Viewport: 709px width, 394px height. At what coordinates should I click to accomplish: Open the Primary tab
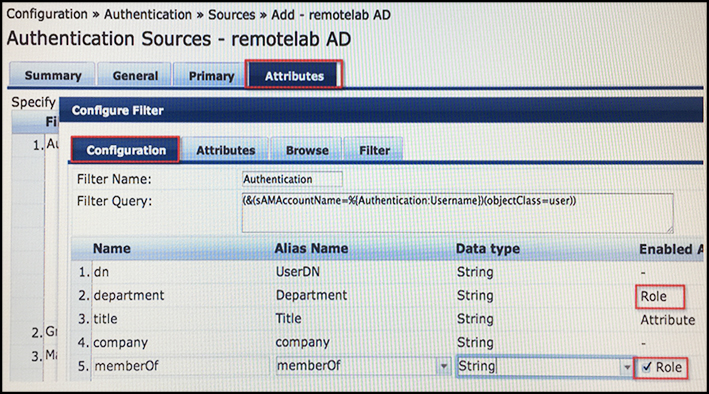pos(211,75)
